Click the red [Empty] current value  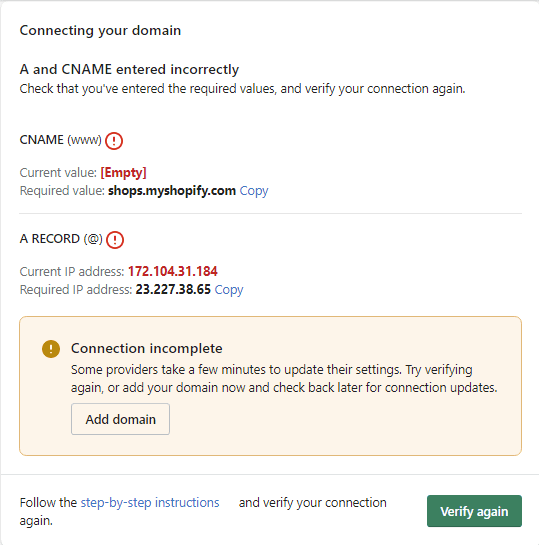tap(123, 173)
